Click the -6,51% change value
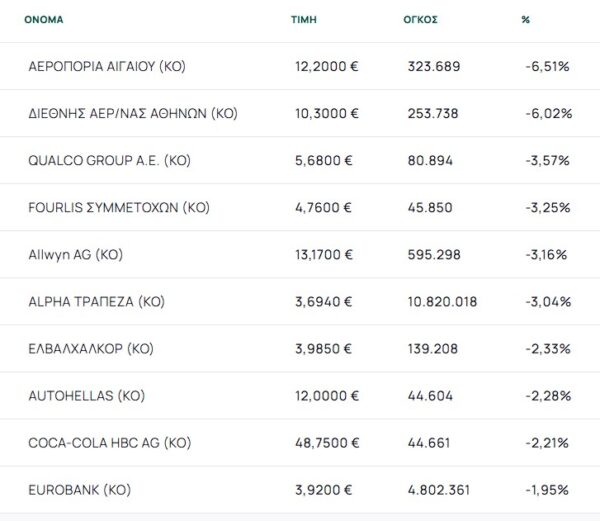 tap(546, 66)
